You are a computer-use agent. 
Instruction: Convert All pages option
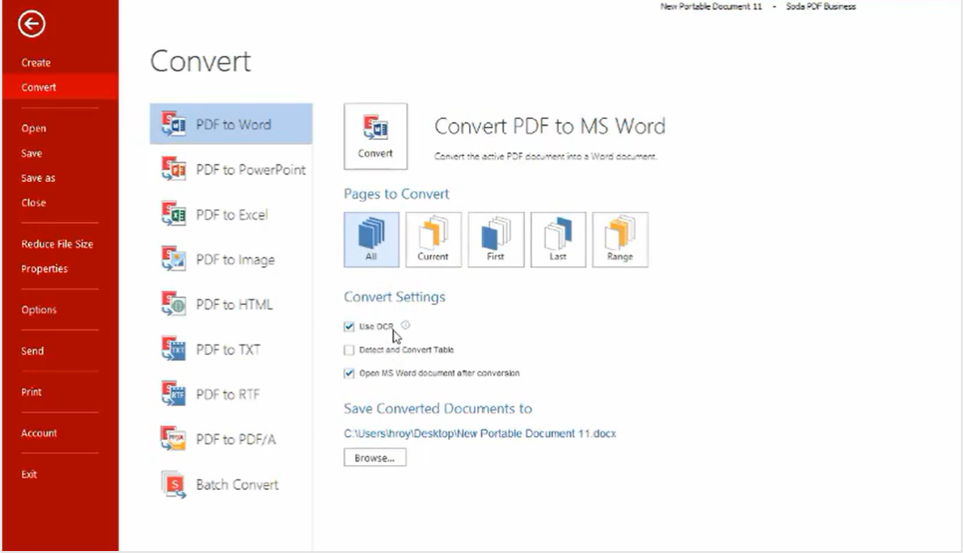click(371, 239)
